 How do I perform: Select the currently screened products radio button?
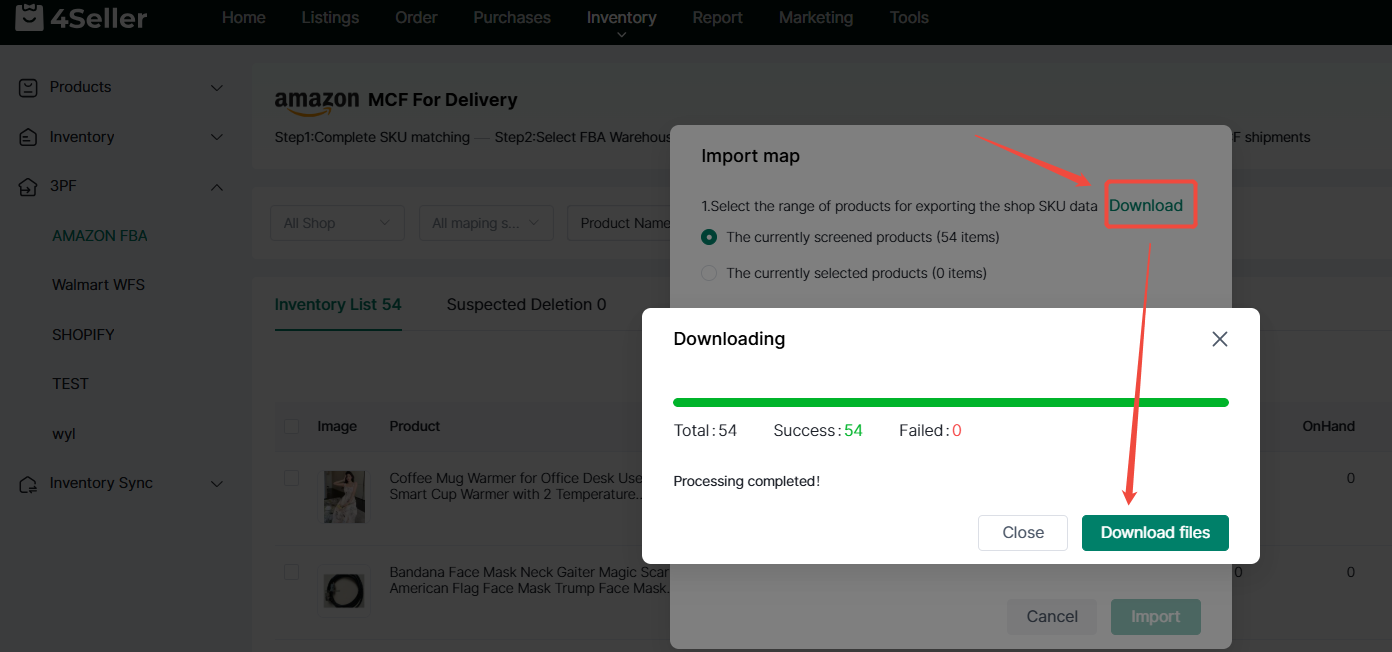[709, 238]
